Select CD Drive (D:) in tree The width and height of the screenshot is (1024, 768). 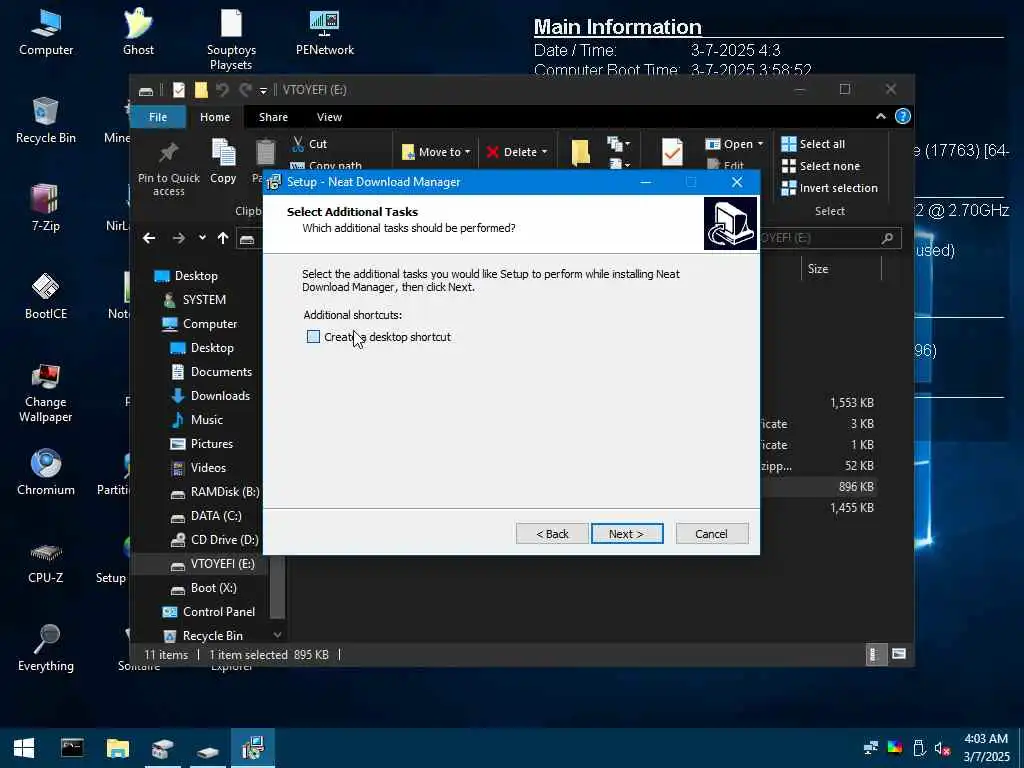(214, 540)
